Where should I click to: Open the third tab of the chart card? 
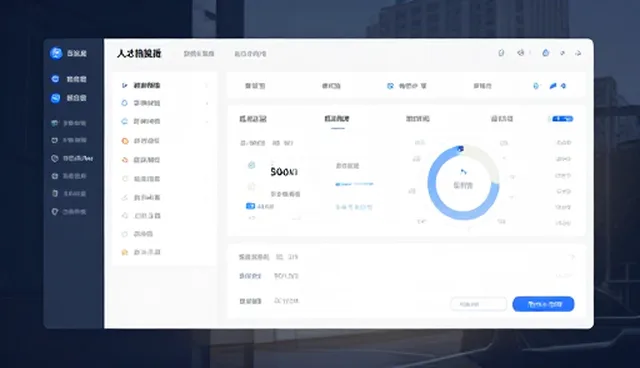[x=418, y=119]
